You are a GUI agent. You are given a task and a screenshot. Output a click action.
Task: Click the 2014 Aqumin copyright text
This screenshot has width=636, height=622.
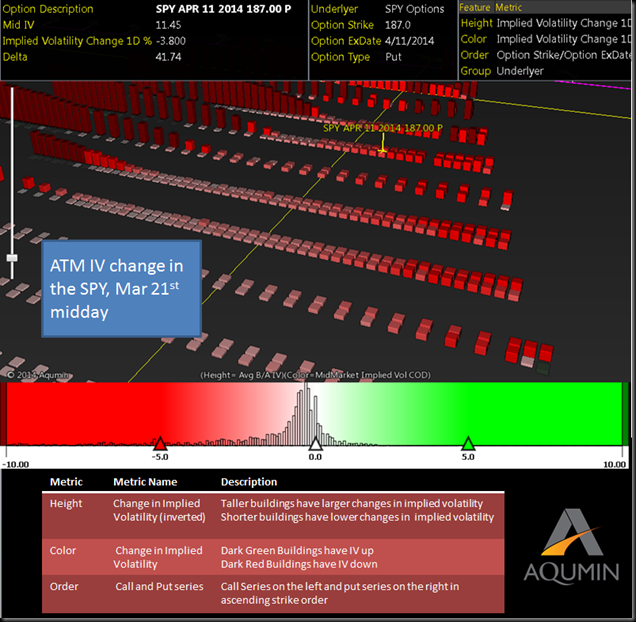coord(39,375)
